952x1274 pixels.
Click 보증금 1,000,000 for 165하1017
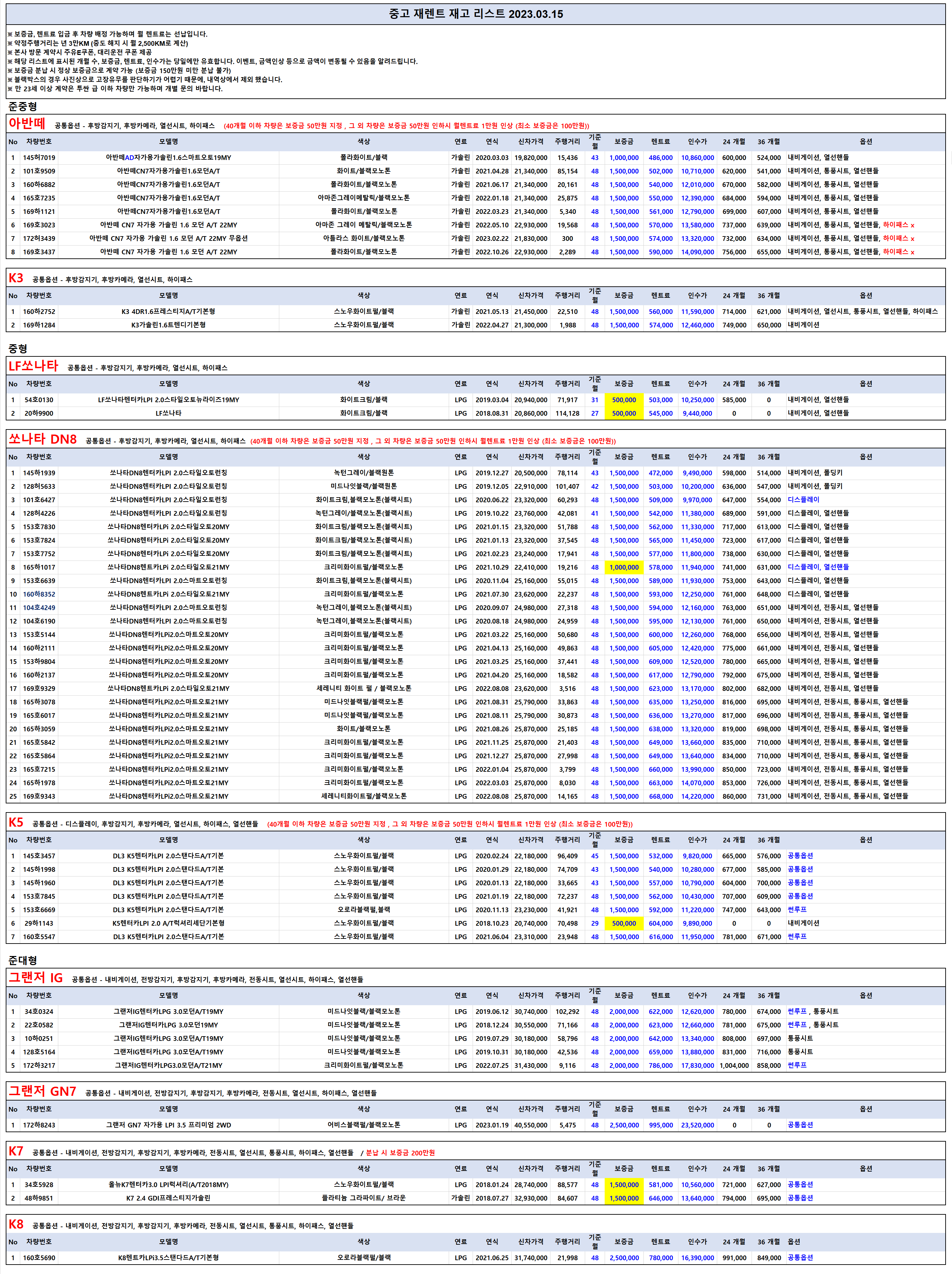tap(624, 567)
